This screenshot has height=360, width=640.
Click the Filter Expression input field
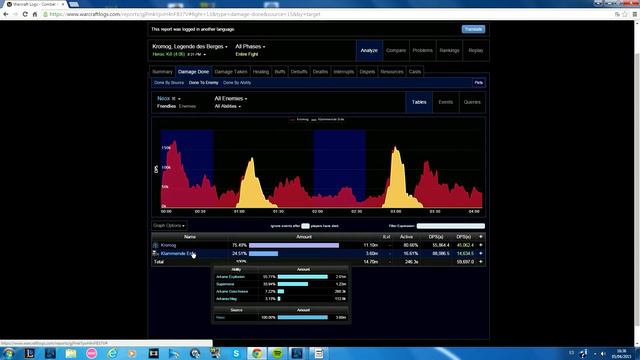click(451, 226)
